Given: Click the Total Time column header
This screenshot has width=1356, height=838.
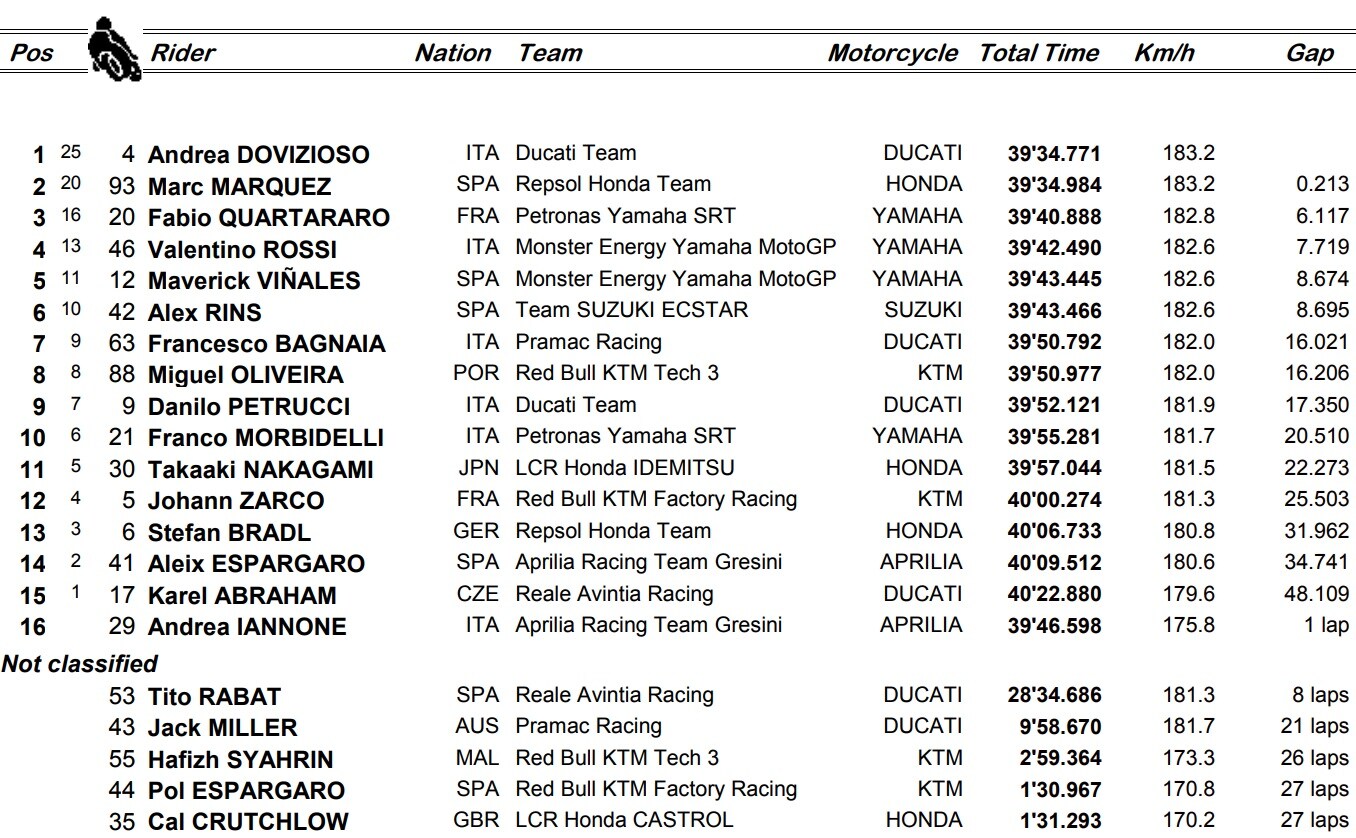Looking at the screenshot, I should 1039,53.
